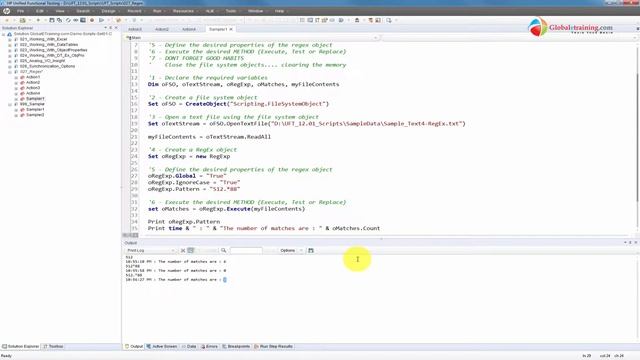Image resolution: width=640 pixels, height=360 pixels.
Task: Expand the 024_Working_With_DT test node
Action: click(10, 55)
